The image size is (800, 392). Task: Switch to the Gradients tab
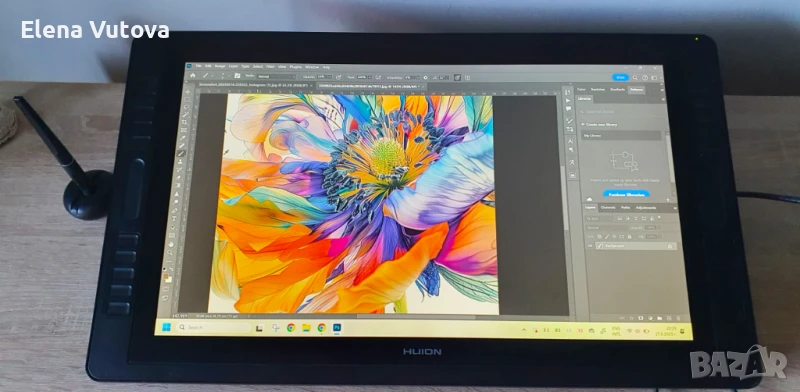tap(617, 89)
